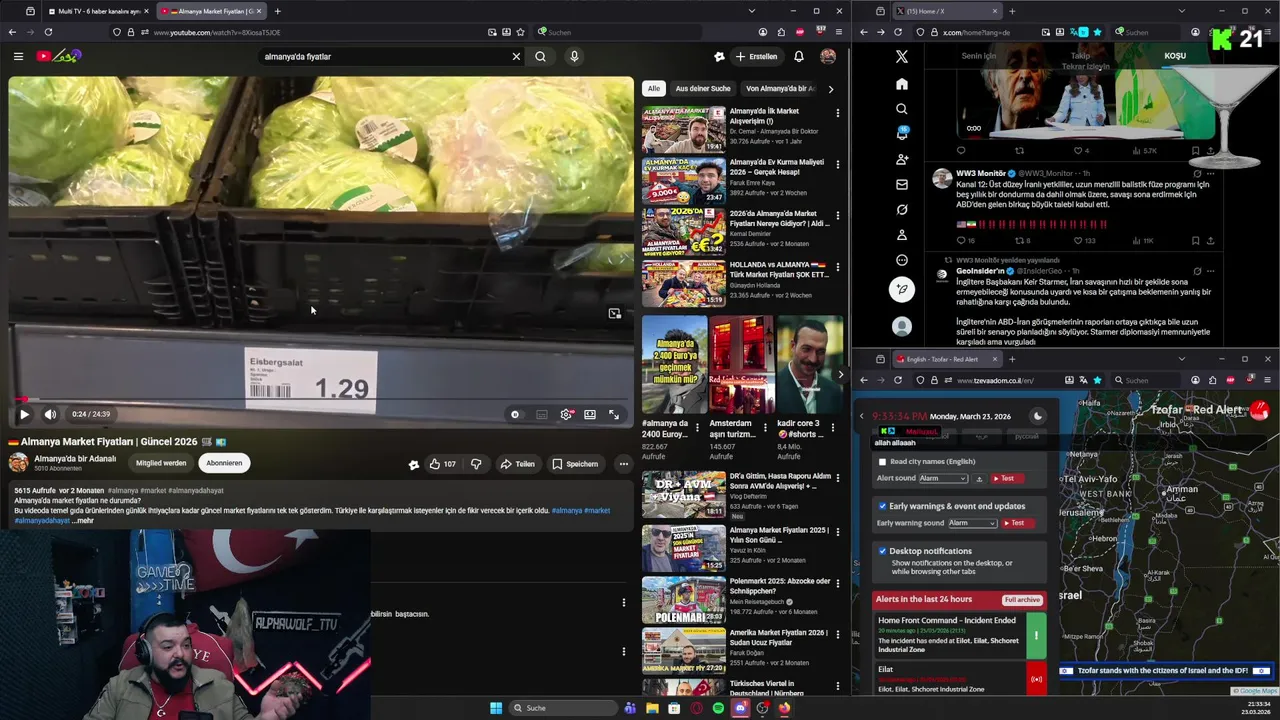The width and height of the screenshot is (1280, 720).
Task: Open Explore search in X sidebar
Action: tap(901, 109)
